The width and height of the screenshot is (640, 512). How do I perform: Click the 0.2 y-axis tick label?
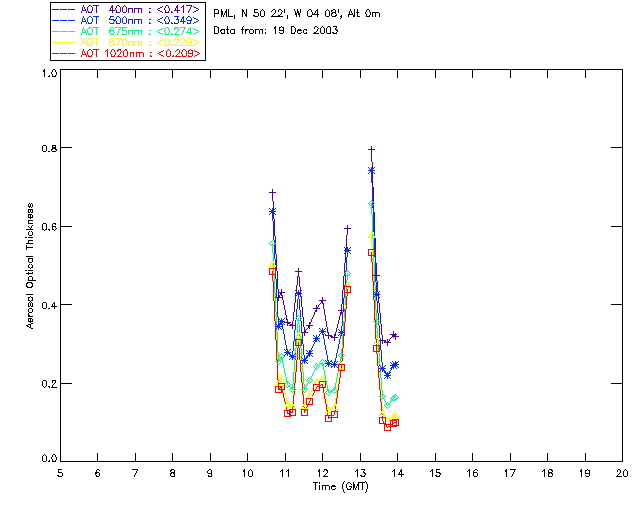[x=49, y=384]
